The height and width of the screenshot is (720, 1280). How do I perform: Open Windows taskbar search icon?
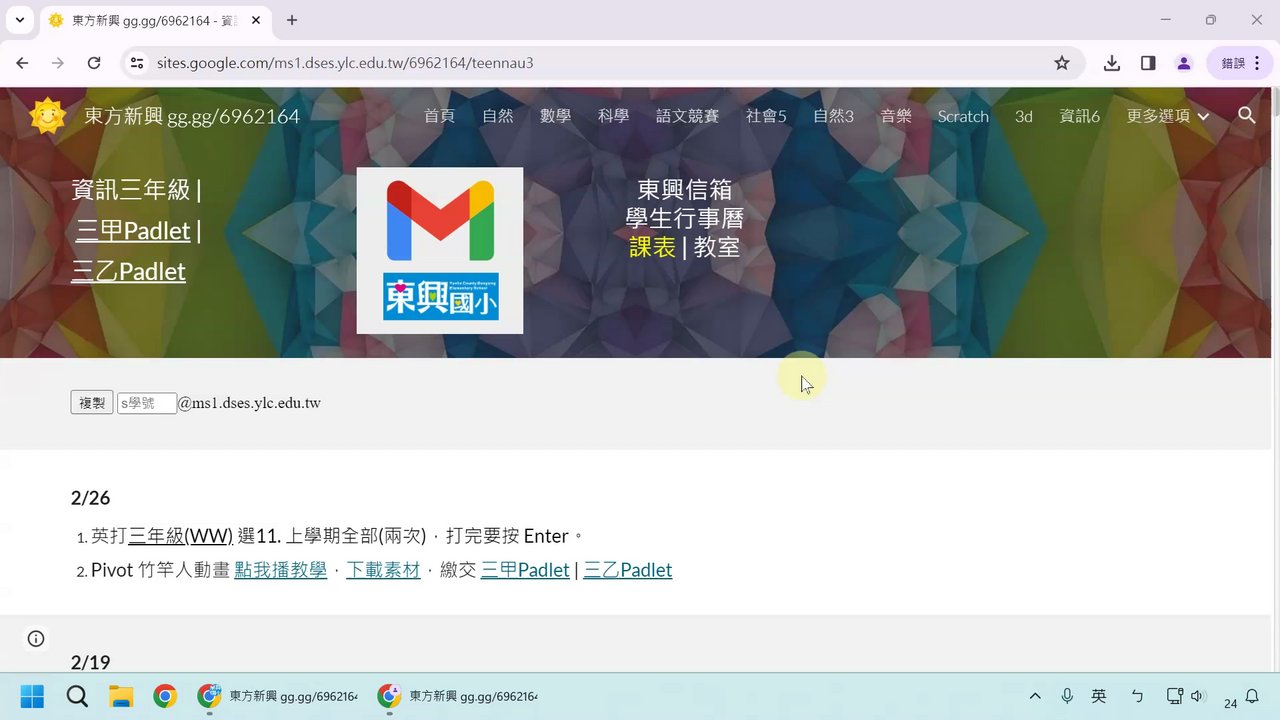coord(77,696)
